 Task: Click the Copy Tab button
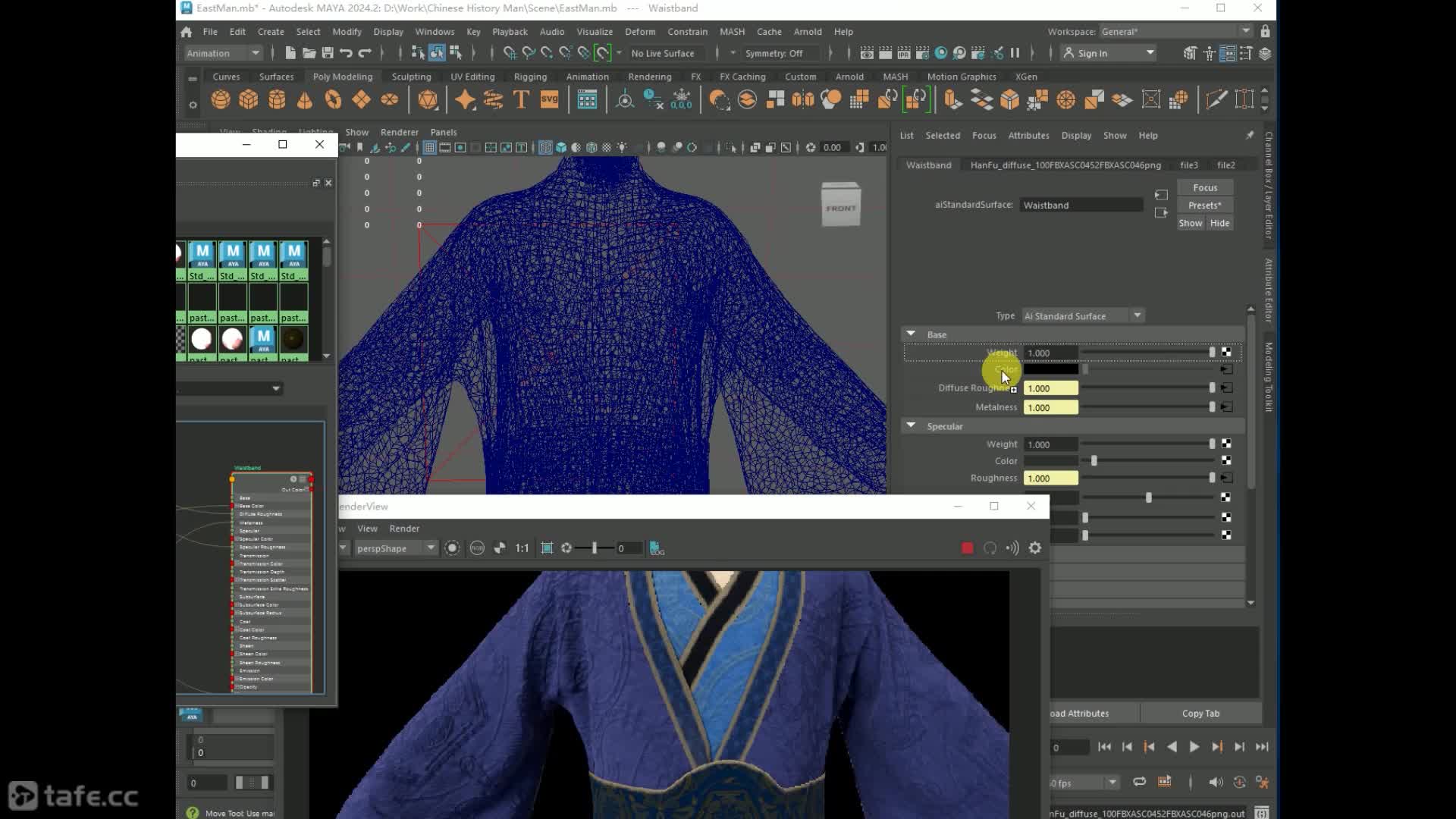(1200, 714)
